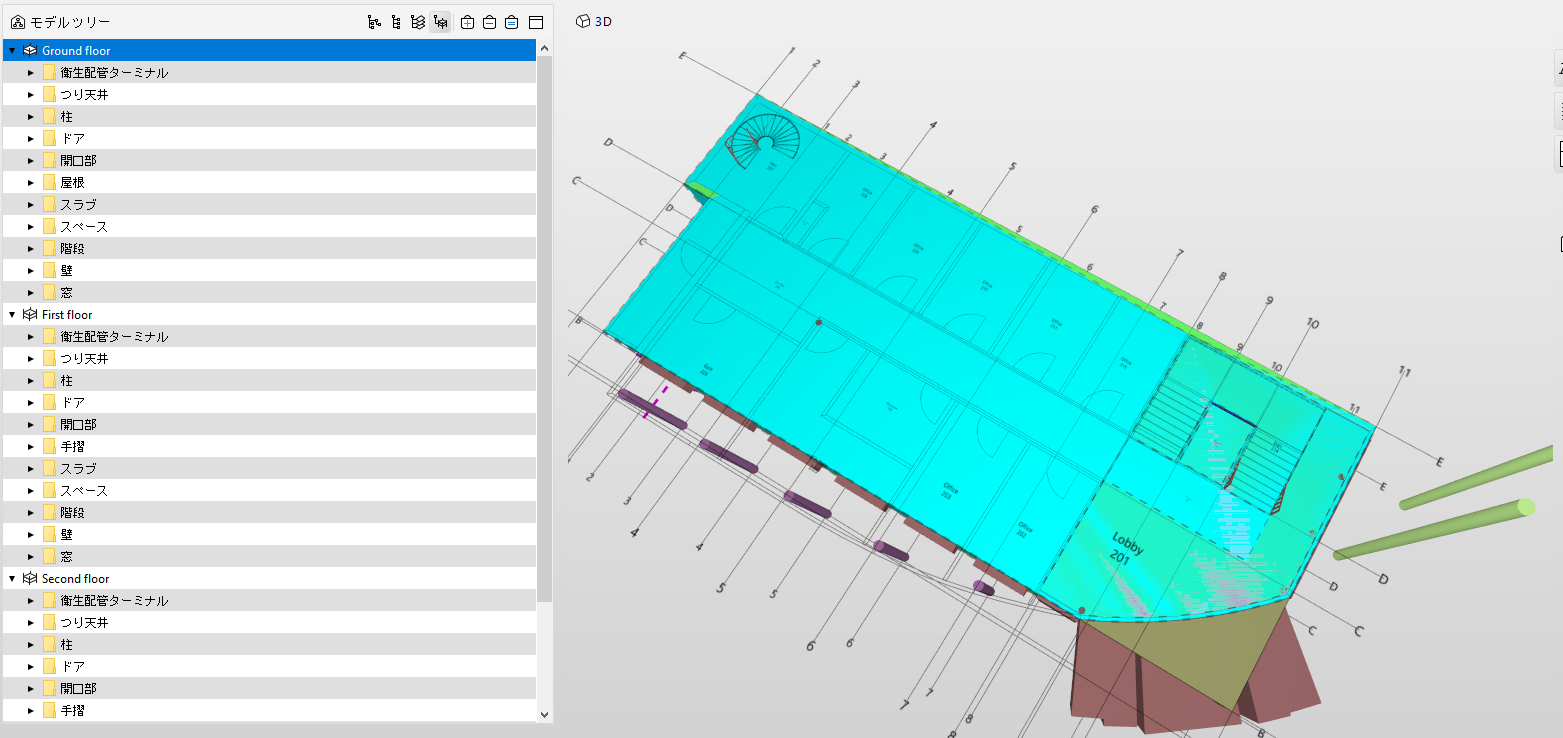Viewport: 1563px width, 738px height.
Task: Click the First floor storey icon
Action: [x=30, y=314]
